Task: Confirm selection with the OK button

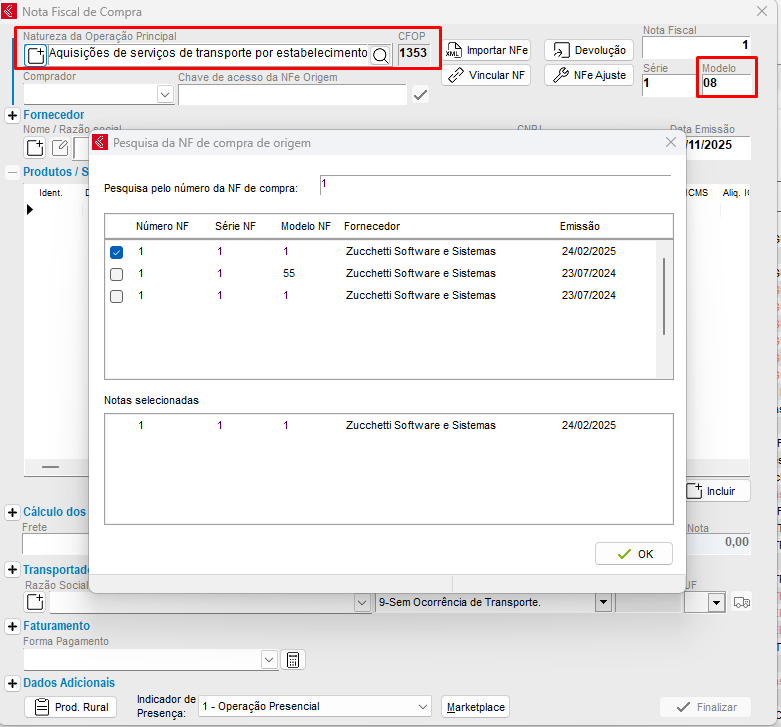Action: [634, 554]
